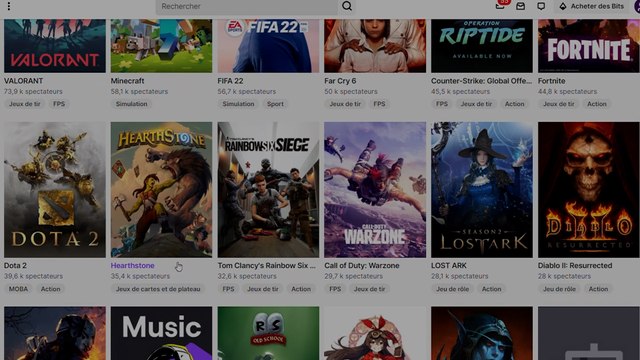Select FPS tag under Call of Duty: Warzone

click(335, 289)
